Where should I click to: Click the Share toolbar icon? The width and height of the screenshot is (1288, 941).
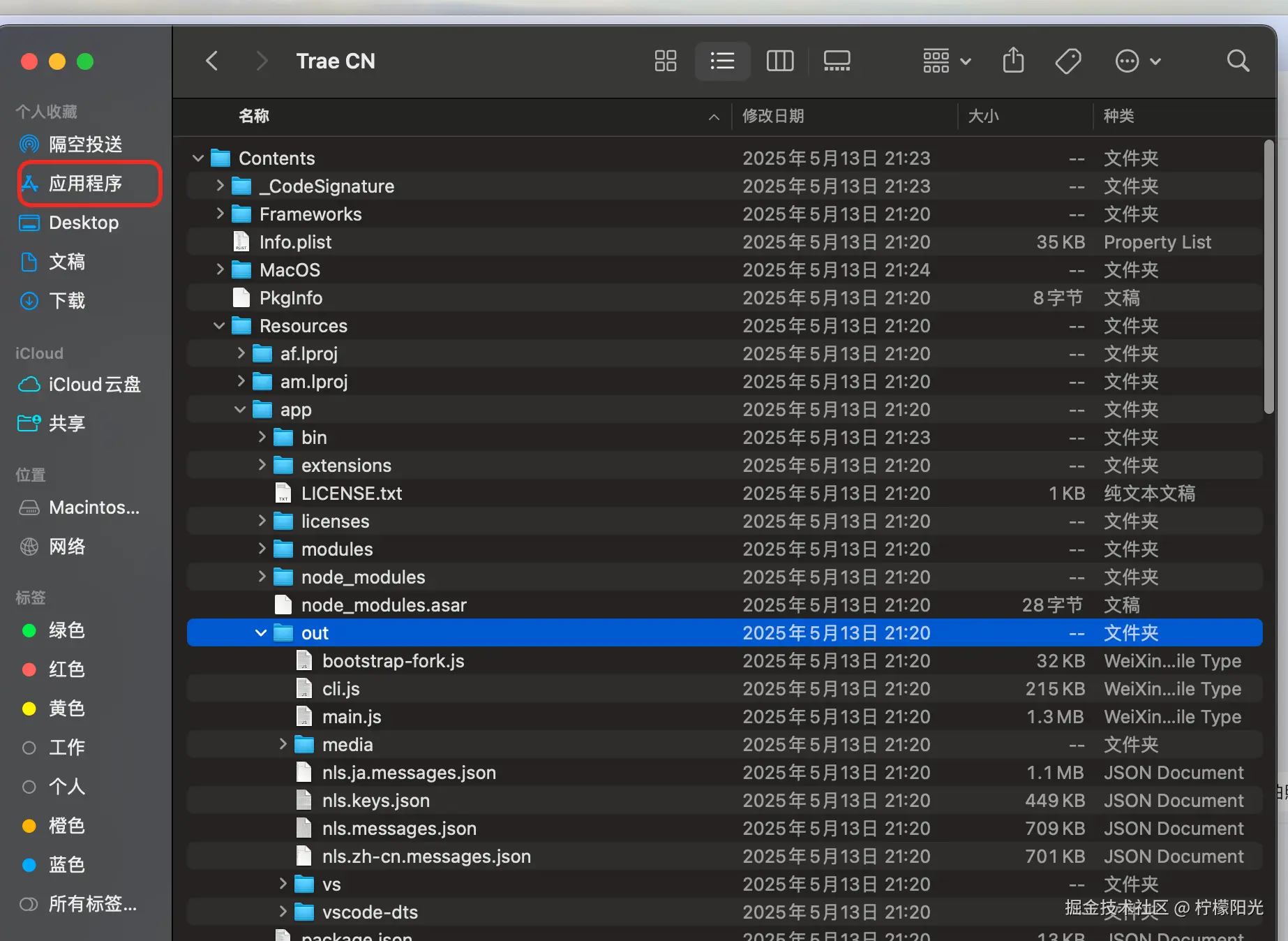[x=1013, y=61]
